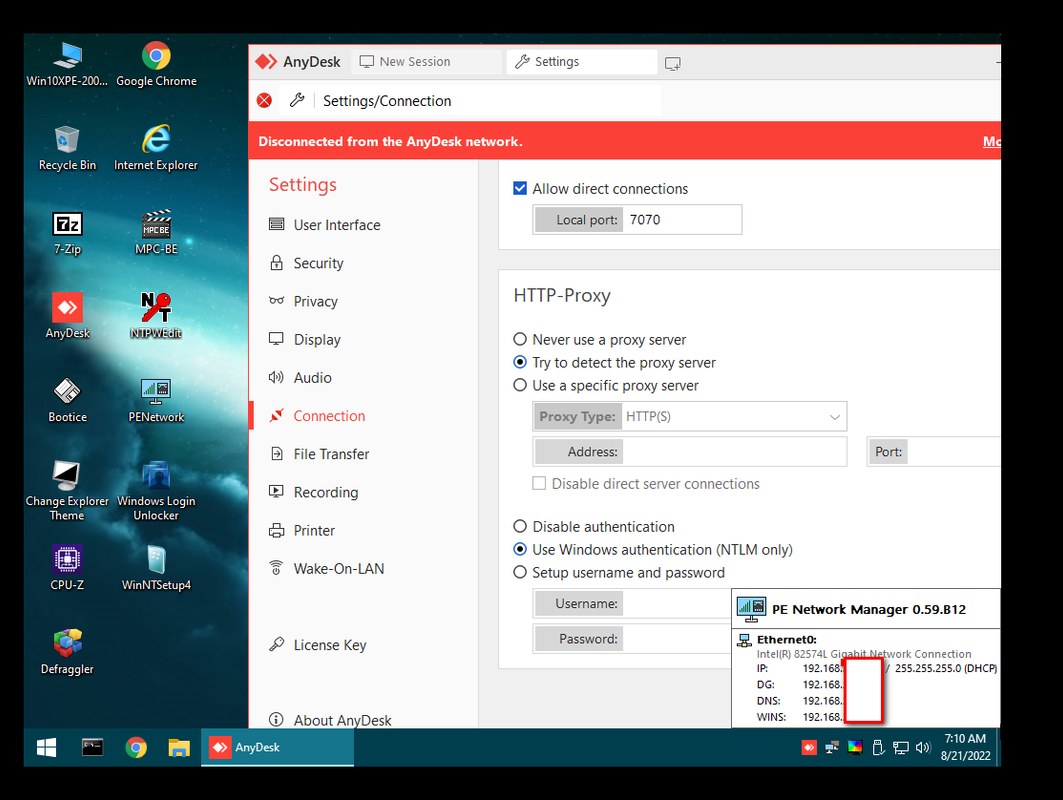1063x800 pixels.
Task: Select Use a specific proxy server
Action: [520, 385]
